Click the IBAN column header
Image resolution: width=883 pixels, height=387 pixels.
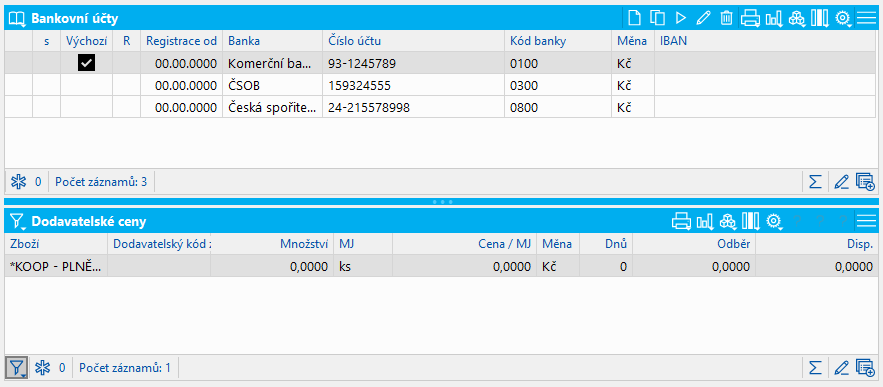tap(766, 41)
